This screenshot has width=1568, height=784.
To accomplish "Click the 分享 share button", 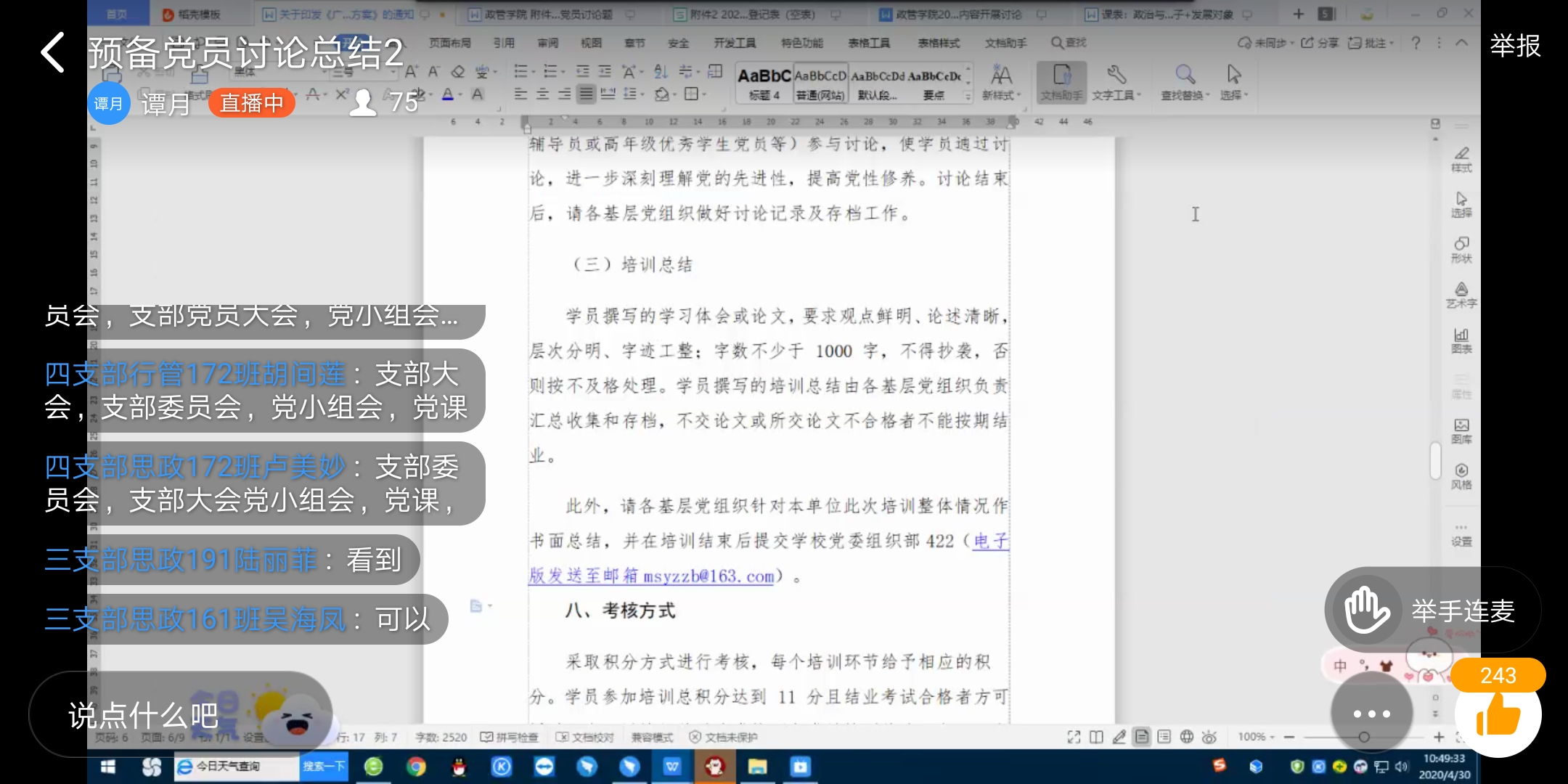I will pos(1320,43).
